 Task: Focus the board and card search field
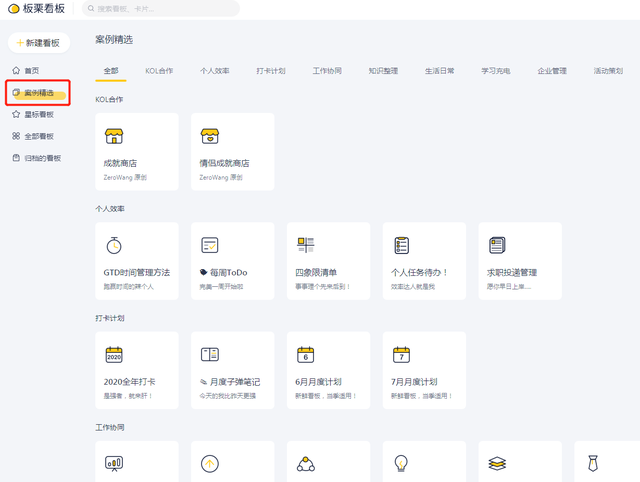coord(161,9)
